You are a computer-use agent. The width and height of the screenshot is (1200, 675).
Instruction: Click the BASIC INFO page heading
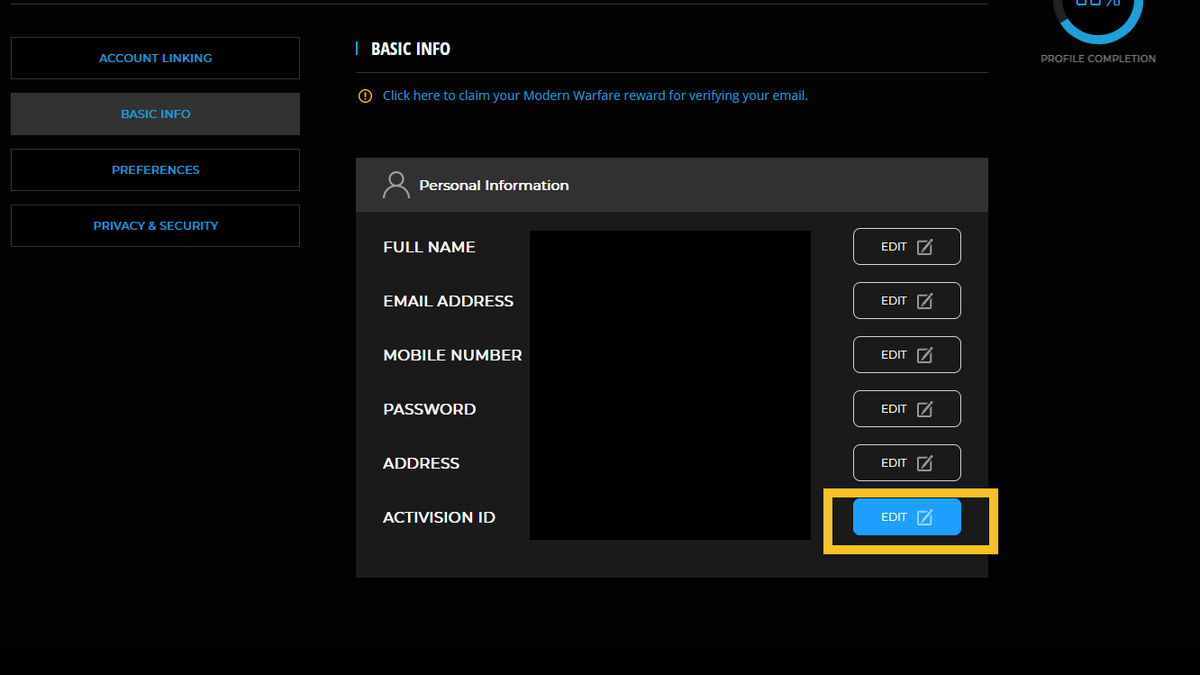coord(411,49)
